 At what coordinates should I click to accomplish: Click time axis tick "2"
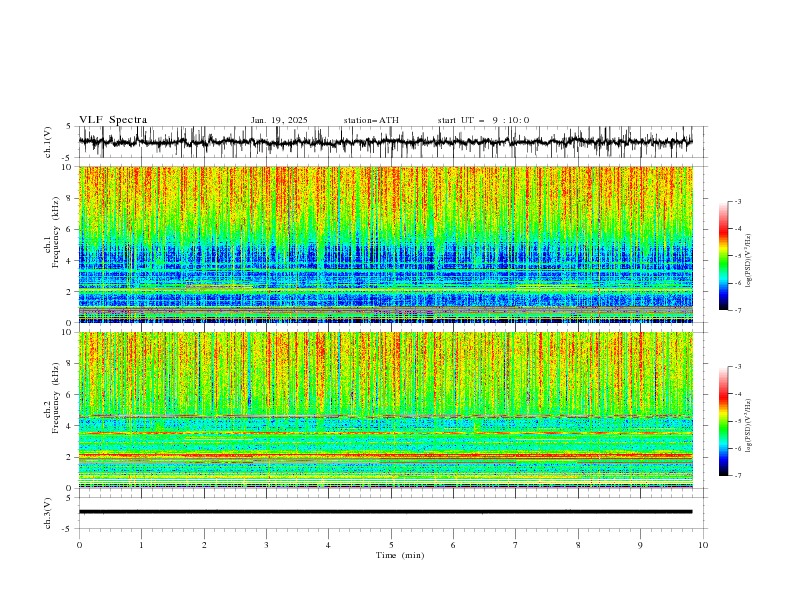[x=204, y=545]
